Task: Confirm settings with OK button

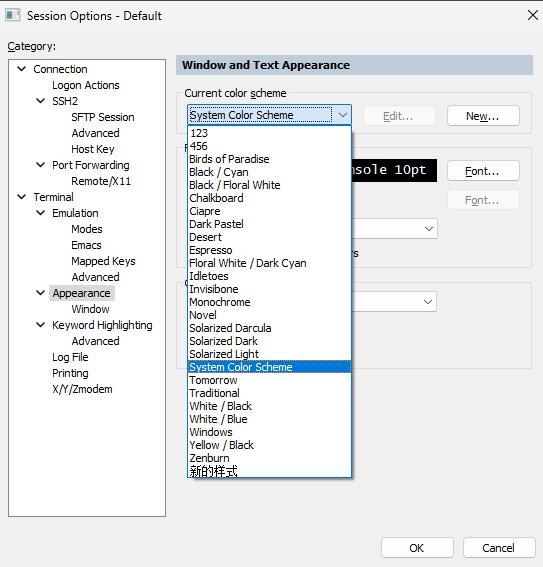Action: (x=417, y=548)
